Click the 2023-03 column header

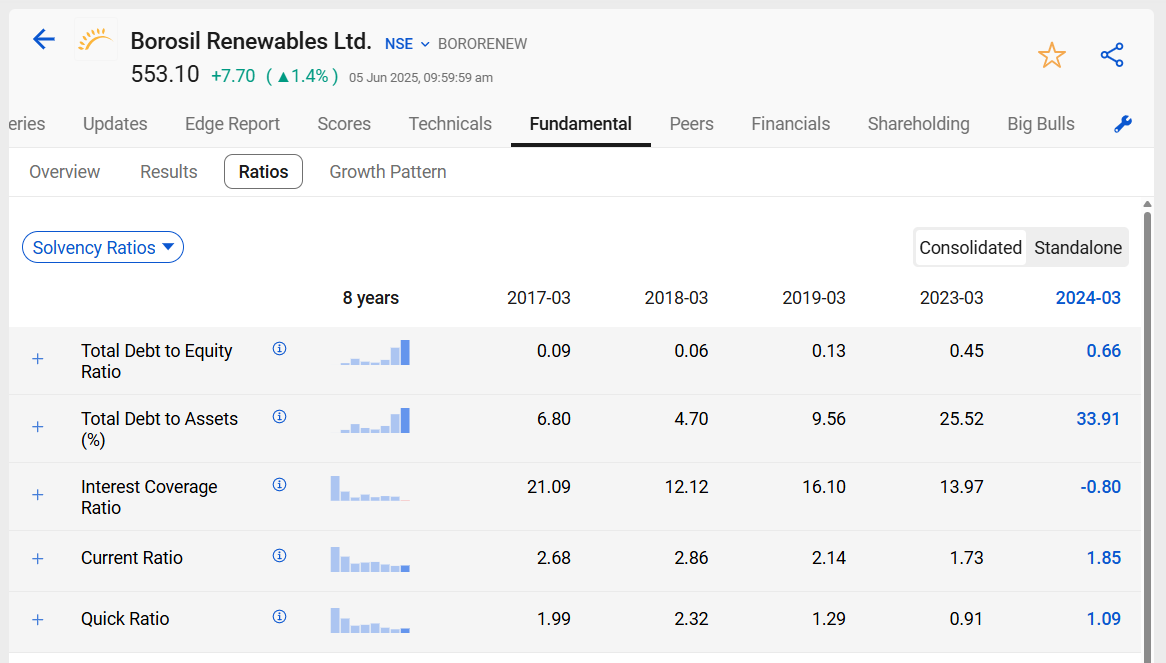[951, 298]
